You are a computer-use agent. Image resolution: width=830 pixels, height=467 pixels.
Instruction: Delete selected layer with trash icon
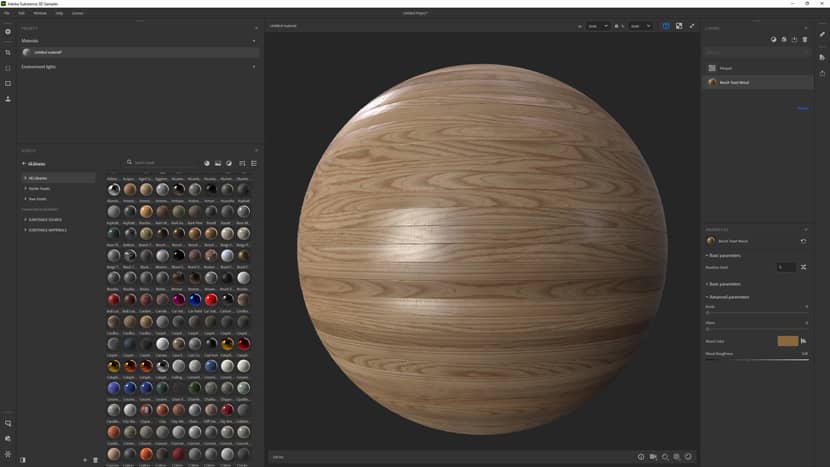point(805,40)
